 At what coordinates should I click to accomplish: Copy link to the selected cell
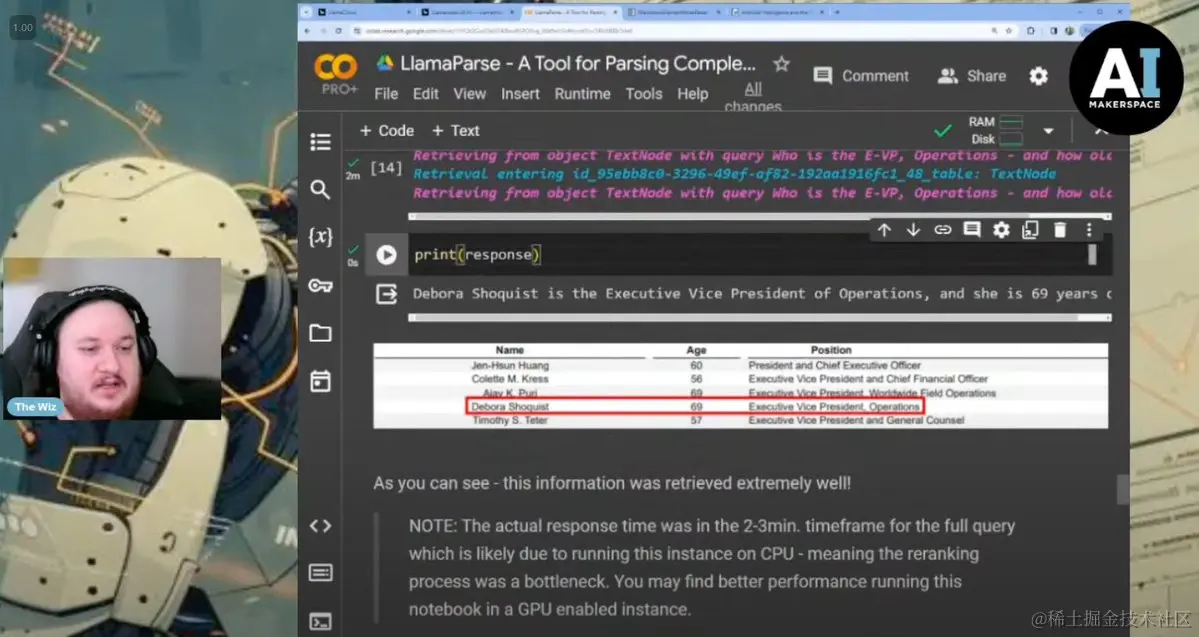pos(942,229)
